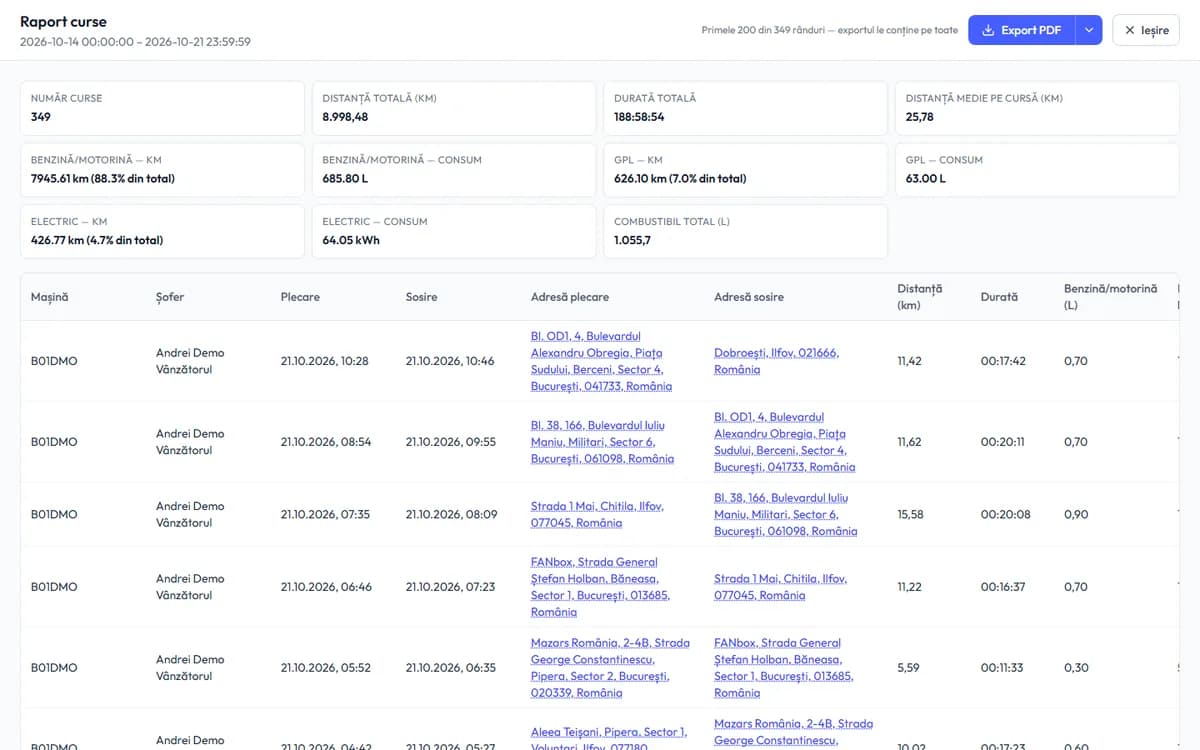Click the report date range 2026-10-14 – 2026-10-21

coord(135,42)
